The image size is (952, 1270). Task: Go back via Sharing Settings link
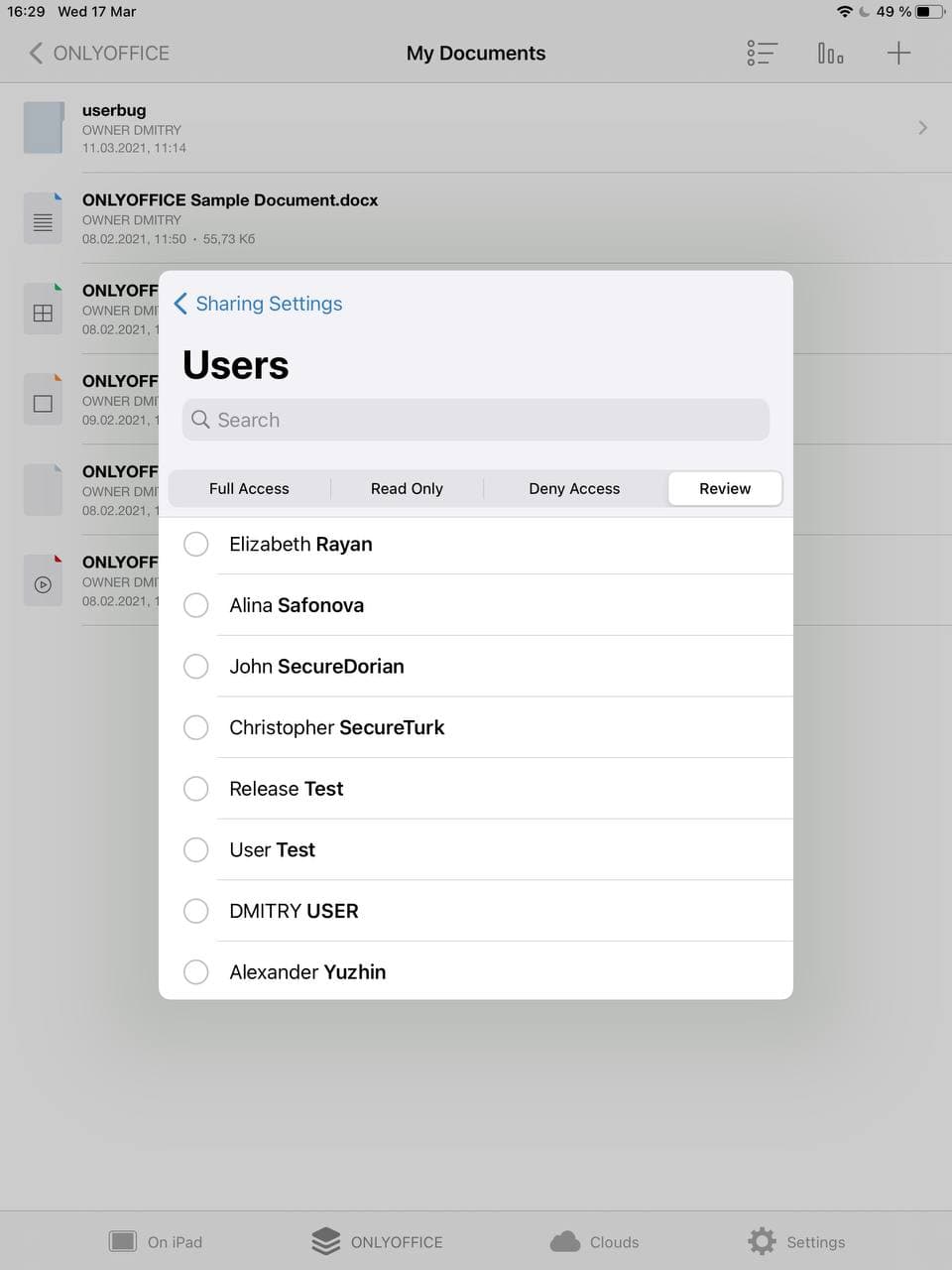pyautogui.click(x=258, y=304)
